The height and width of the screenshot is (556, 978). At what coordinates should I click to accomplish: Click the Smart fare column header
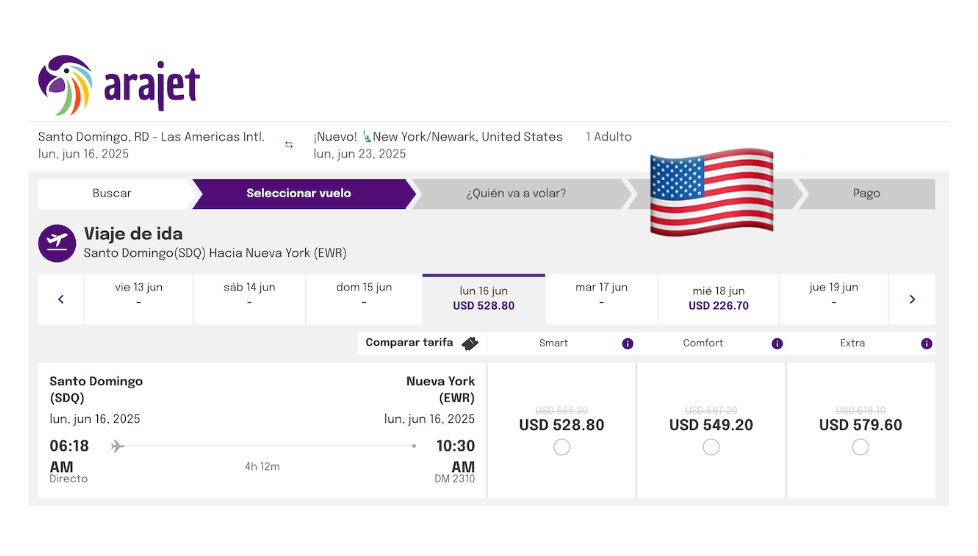[561, 343]
